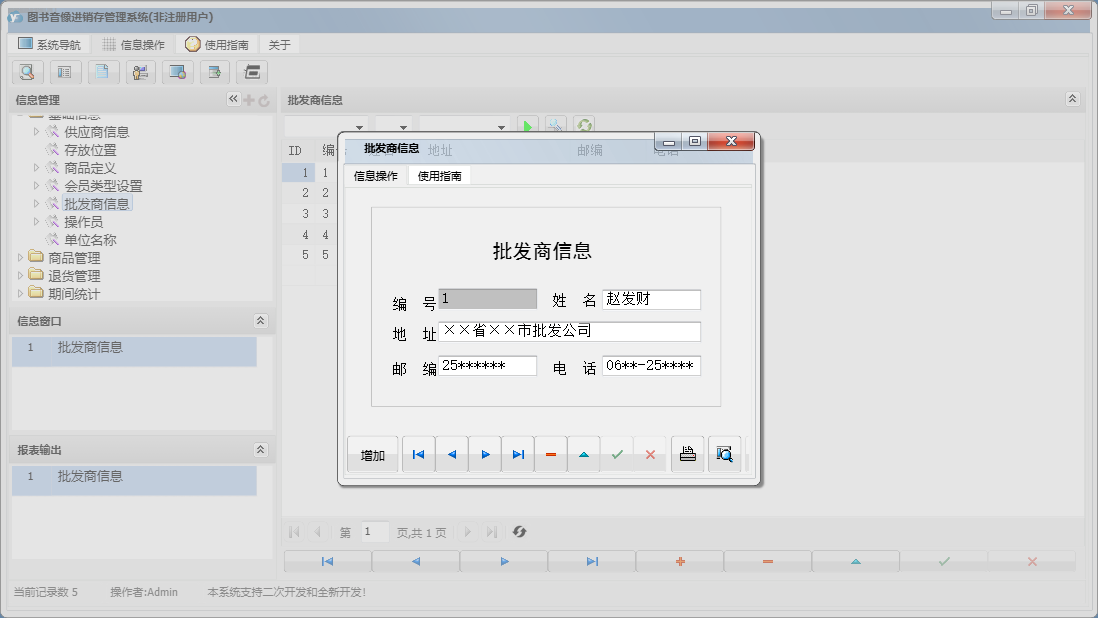Open print preview in the 批发商信息 dialog
The height and width of the screenshot is (618, 1098).
[724, 455]
